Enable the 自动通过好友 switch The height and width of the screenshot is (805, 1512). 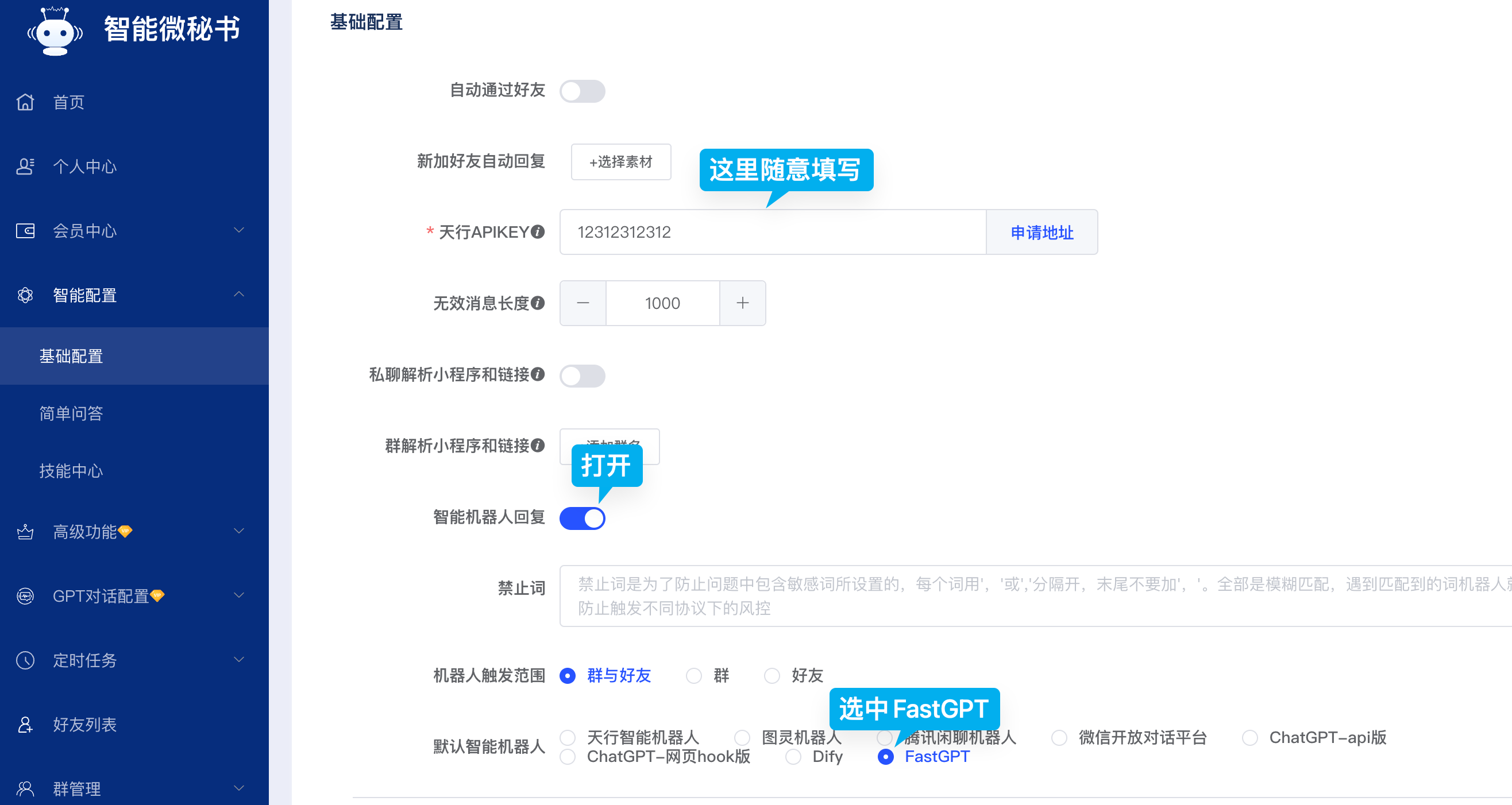pyautogui.click(x=582, y=91)
